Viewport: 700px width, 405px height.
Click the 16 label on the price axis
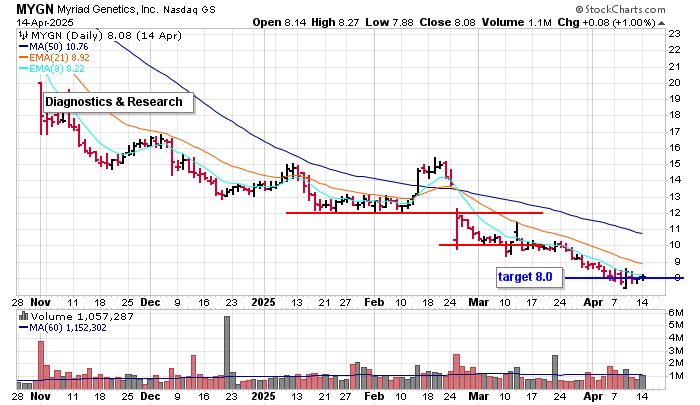(675, 148)
